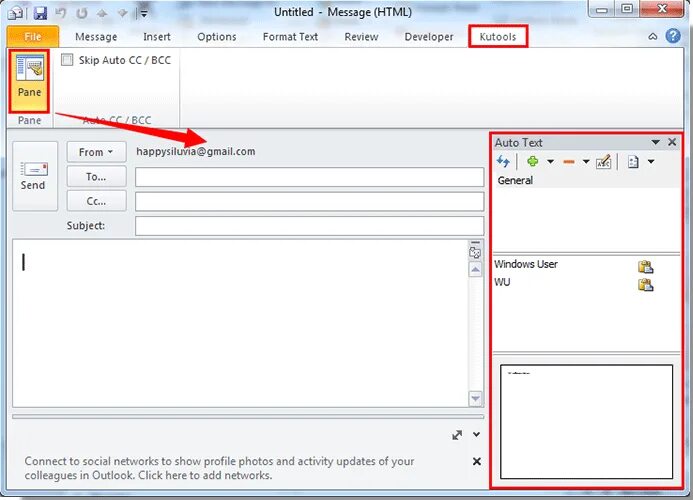Click the Auto Text document import/export icon
This screenshot has height=500, width=693.
coord(633,162)
